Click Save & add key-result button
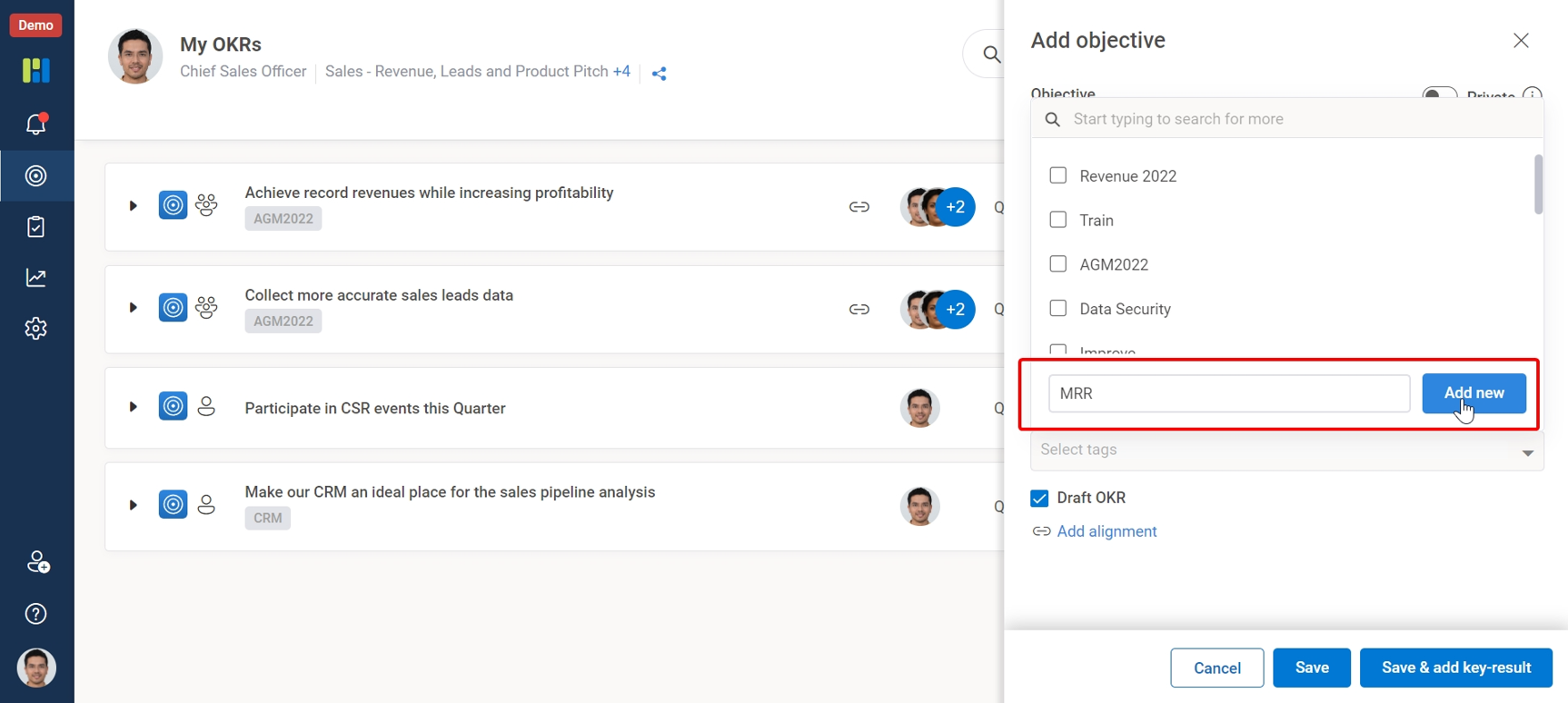Image resolution: width=1568 pixels, height=703 pixels. pyautogui.click(x=1456, y=668)
